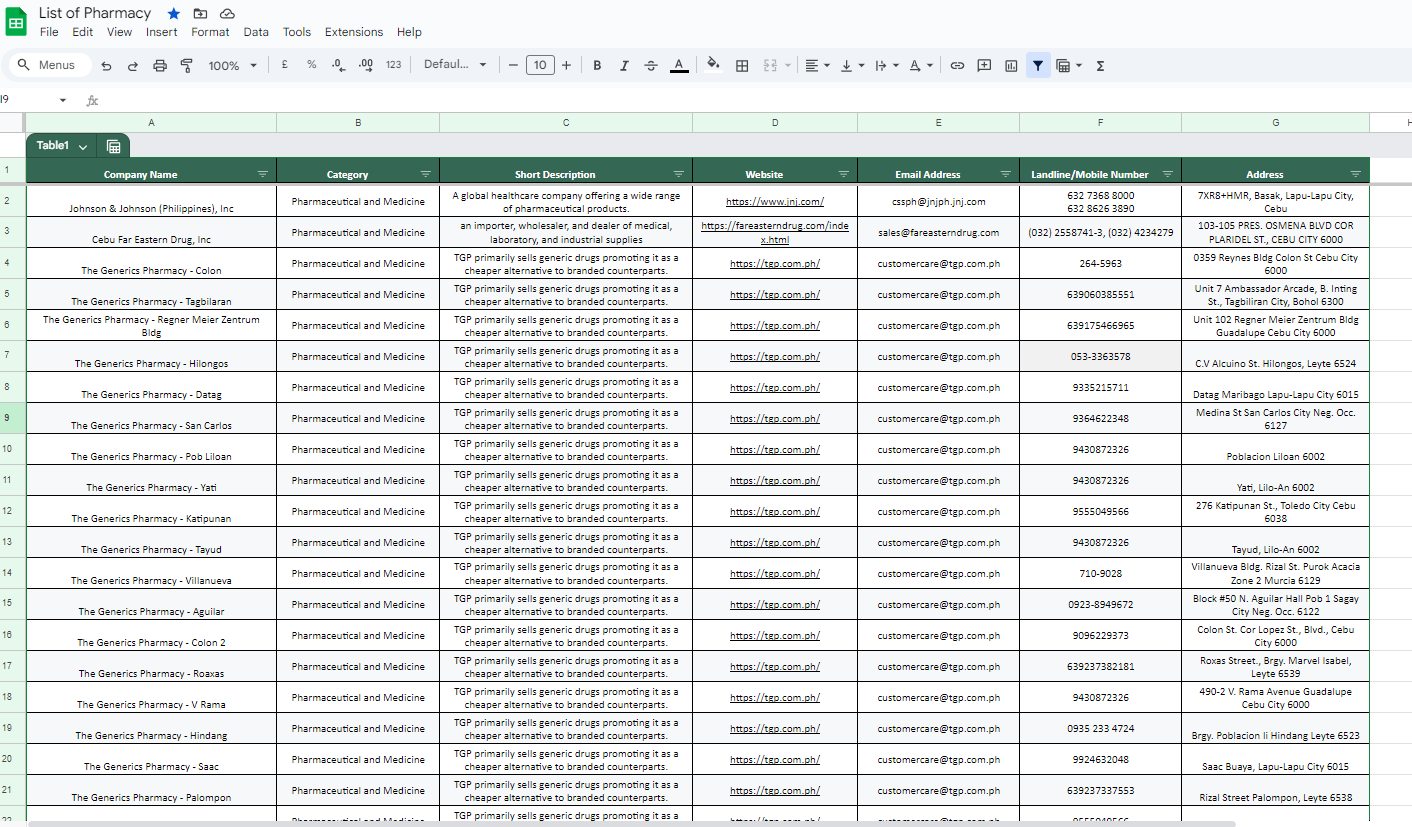Open the fill color picker

point(713,65)
